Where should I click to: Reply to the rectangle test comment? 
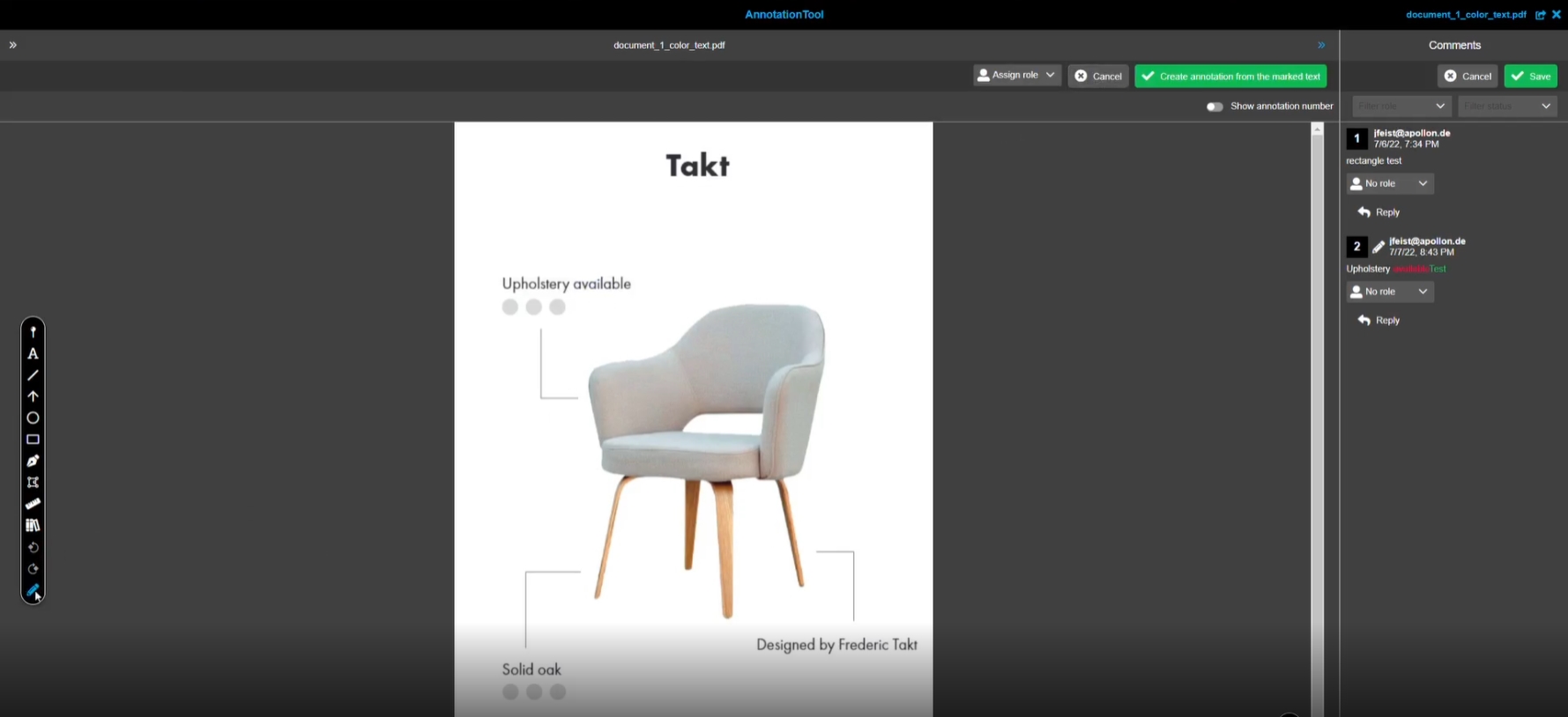click(x=1379, y=212)
